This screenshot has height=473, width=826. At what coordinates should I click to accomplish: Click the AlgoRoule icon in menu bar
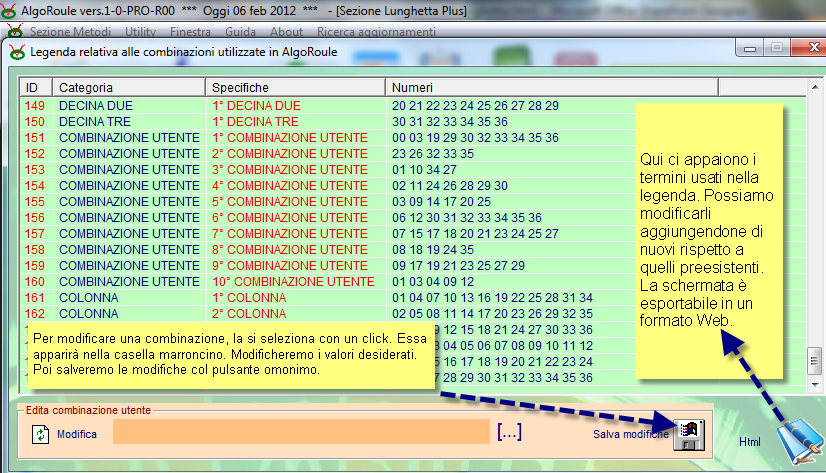point(15,32)
